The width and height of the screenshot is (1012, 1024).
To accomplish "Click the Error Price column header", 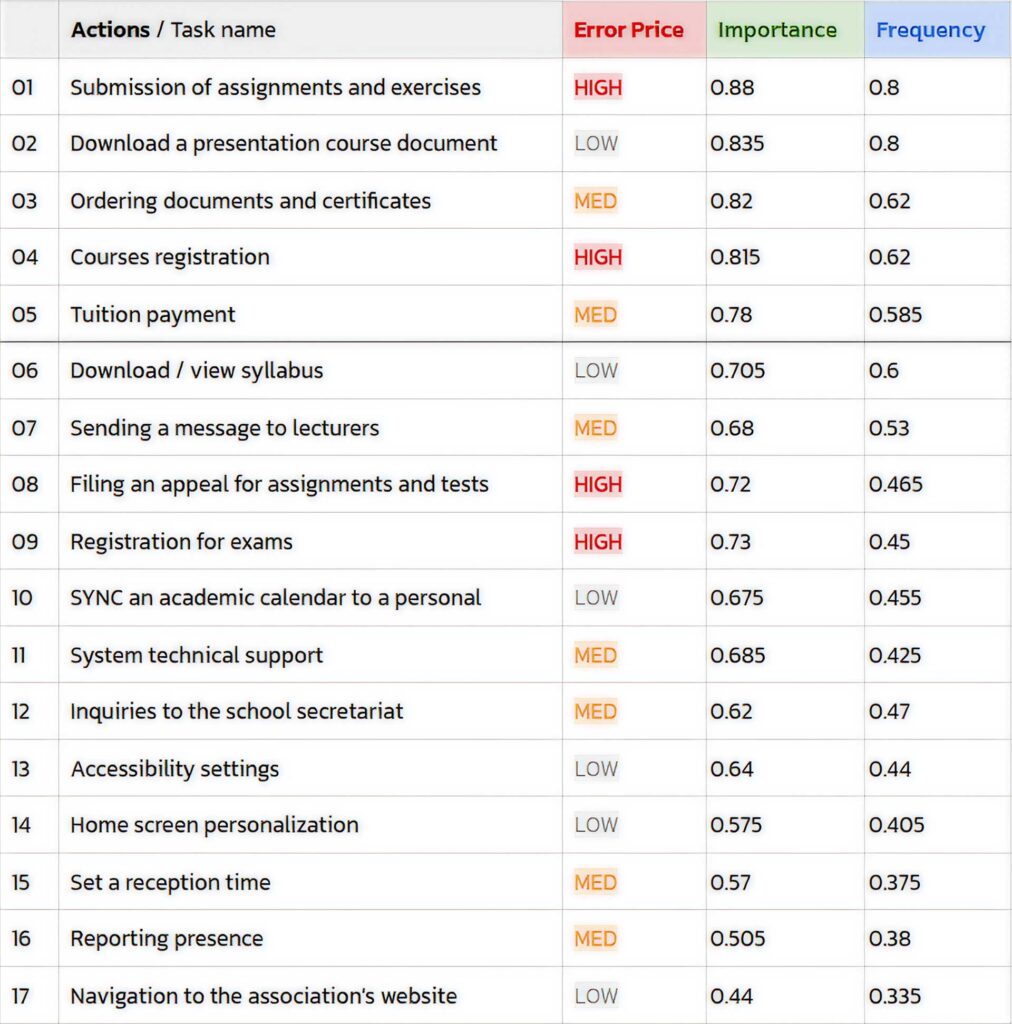I will pos(628,30).
